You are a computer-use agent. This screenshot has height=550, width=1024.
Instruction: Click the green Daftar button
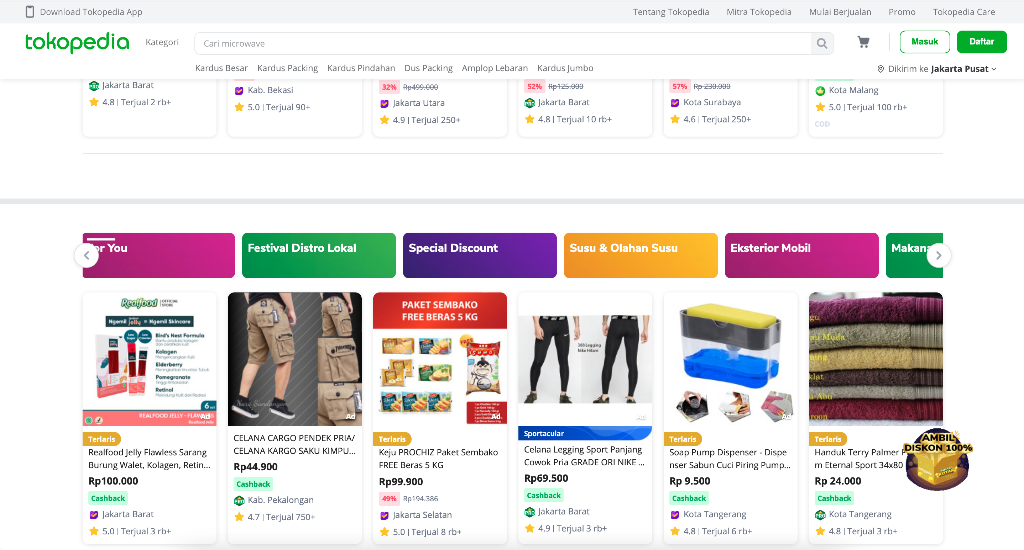[982, 42]
